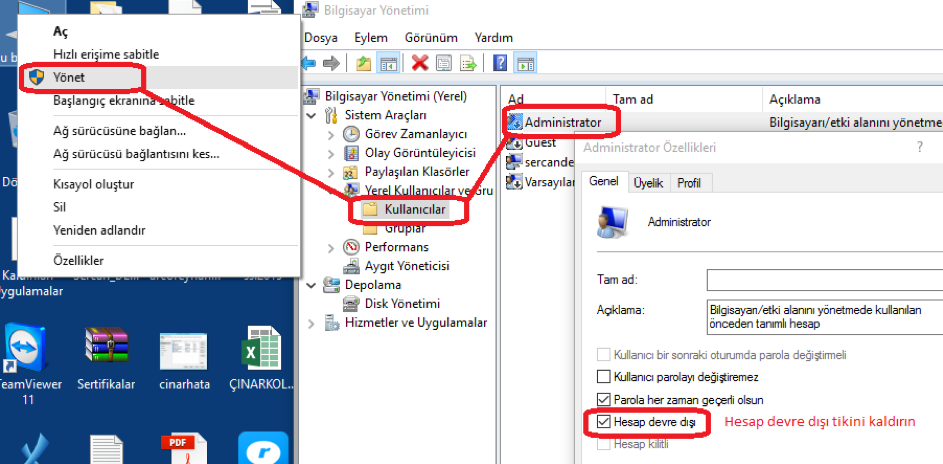
Task: Click the Bilgisayar Yönetimi title bar icon
Action: coord(310,10)
